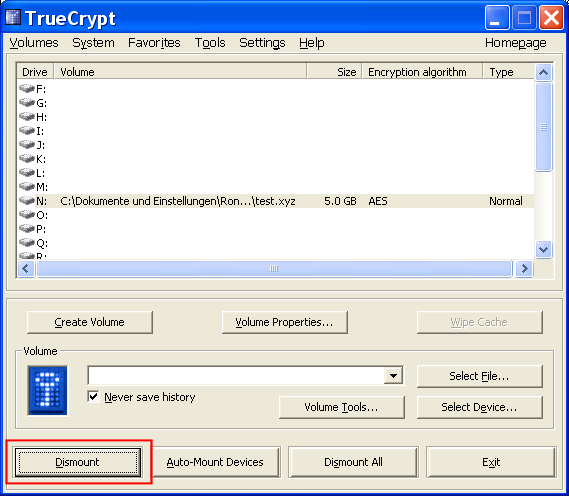Click the Create Volume button
Viewport: 569px width, 496px height.
tap(90, 322)
